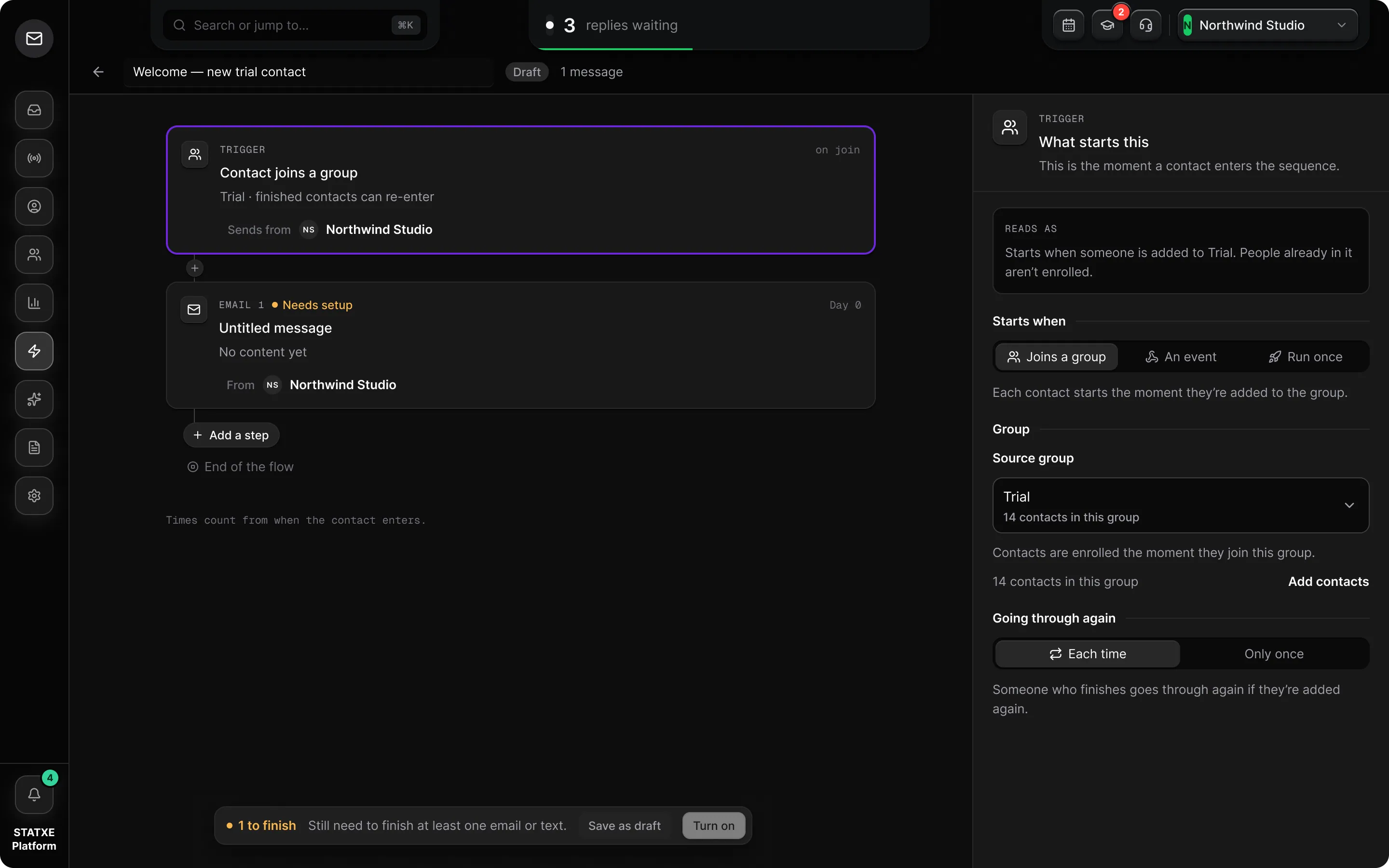Open the Untitled message email card
1389x868 pixels.
tap(520, 345)
